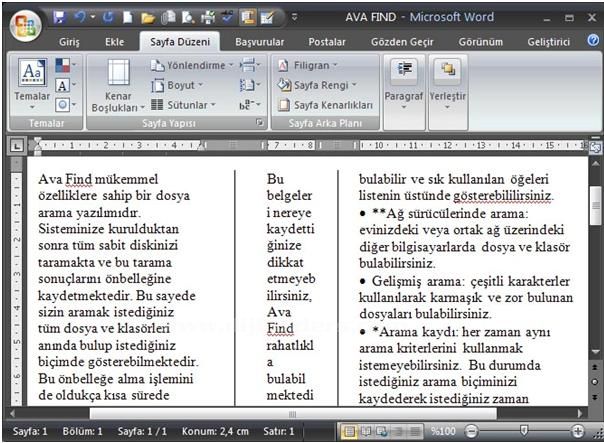Screen dimensions: 604x443
Task: Click the %100 zoom level button
Action: (x=443, y=431)
